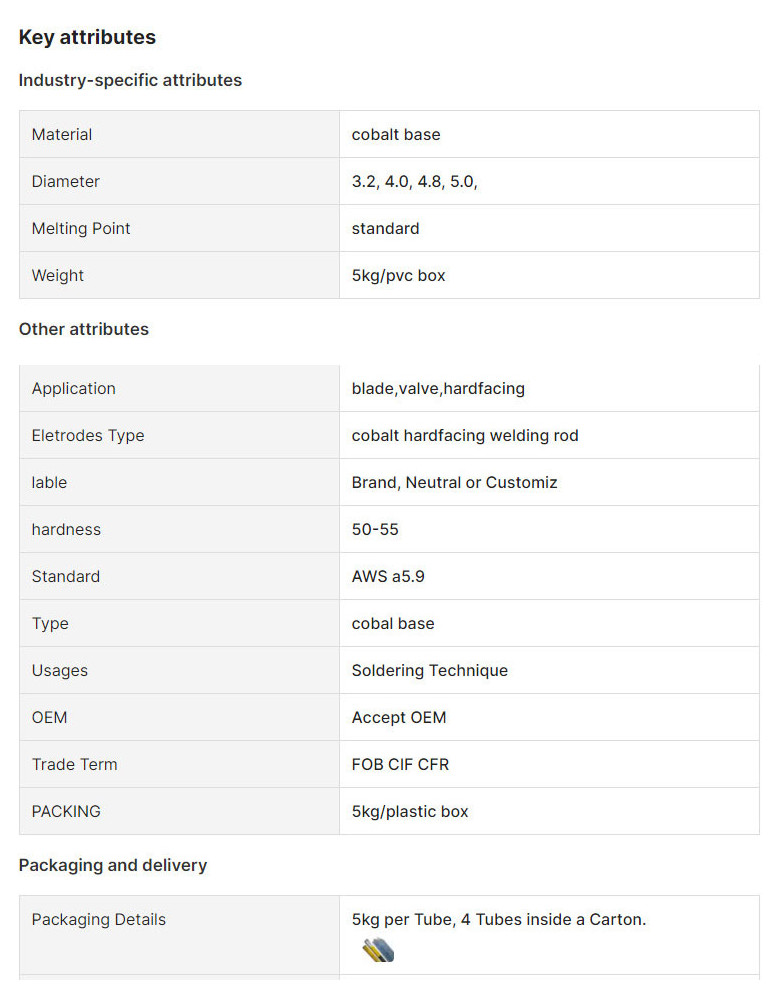This screenshot has height=990, width=779.
Task: Click the Packaging and delivery heading
Action: (x=112, y=865)
